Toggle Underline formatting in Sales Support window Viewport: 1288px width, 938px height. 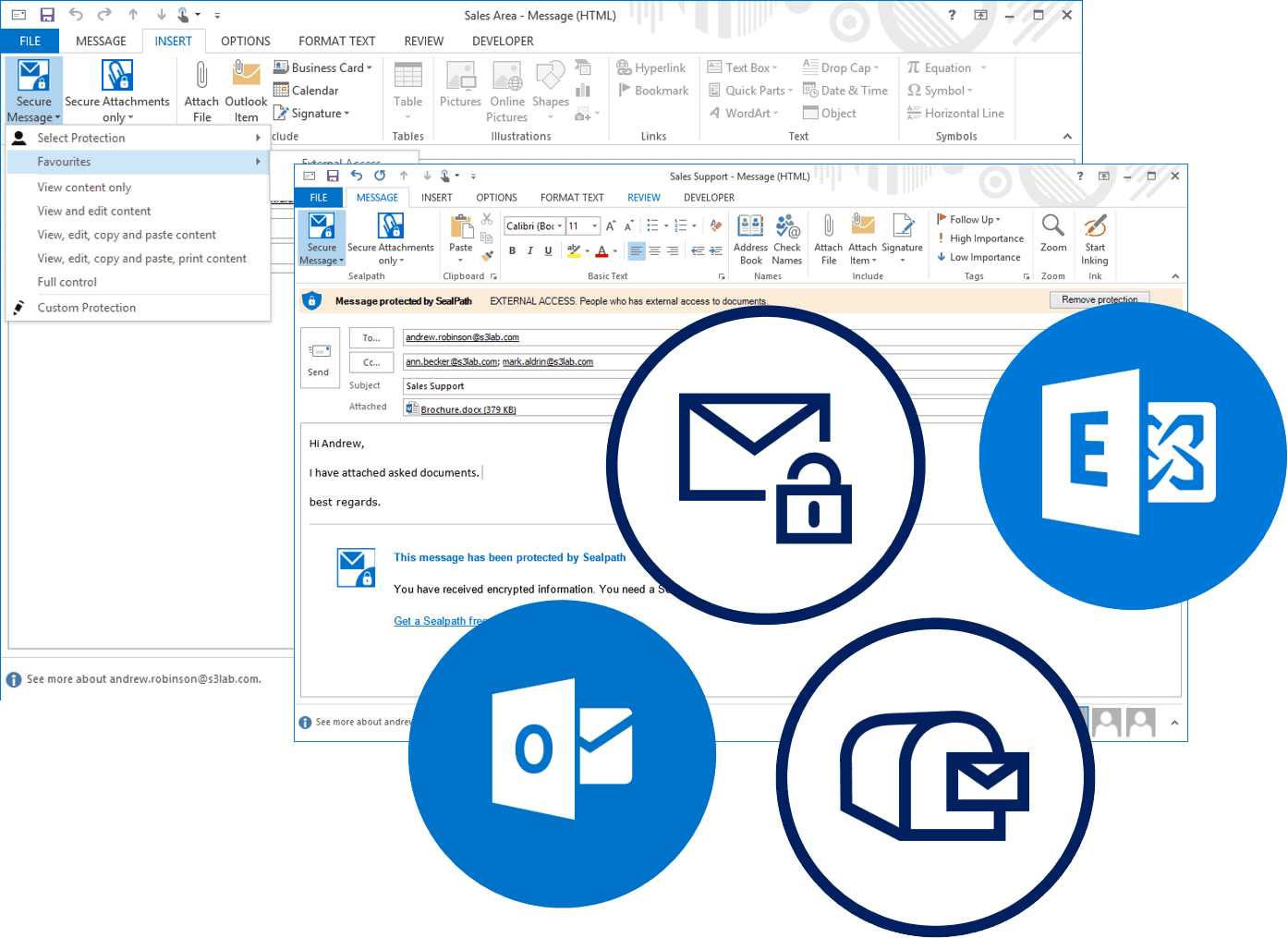click(548, 250)
